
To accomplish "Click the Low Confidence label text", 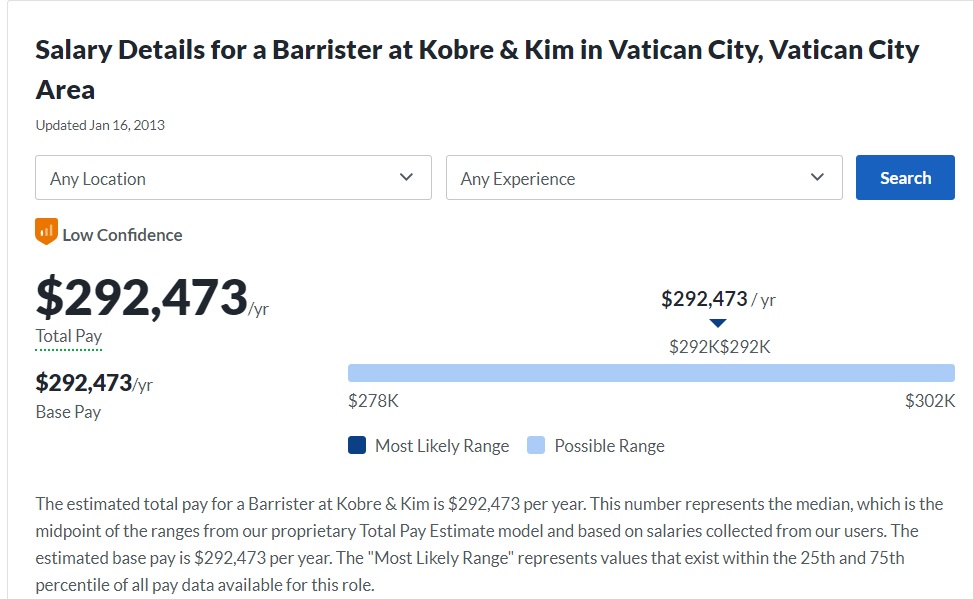I will click(x=122, y=235).
